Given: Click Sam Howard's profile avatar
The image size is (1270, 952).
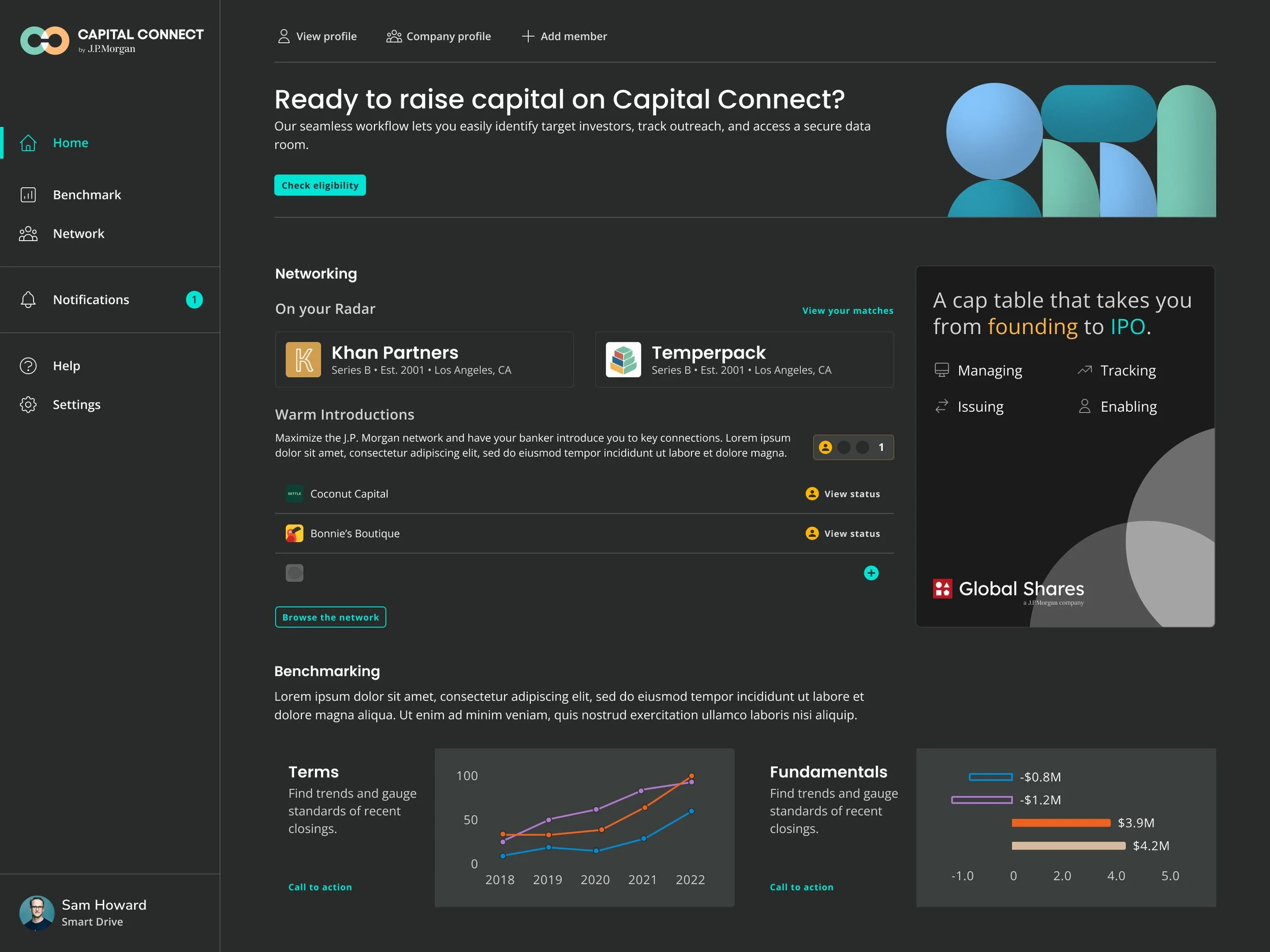Looking at the screenshot, I should 37,913.
